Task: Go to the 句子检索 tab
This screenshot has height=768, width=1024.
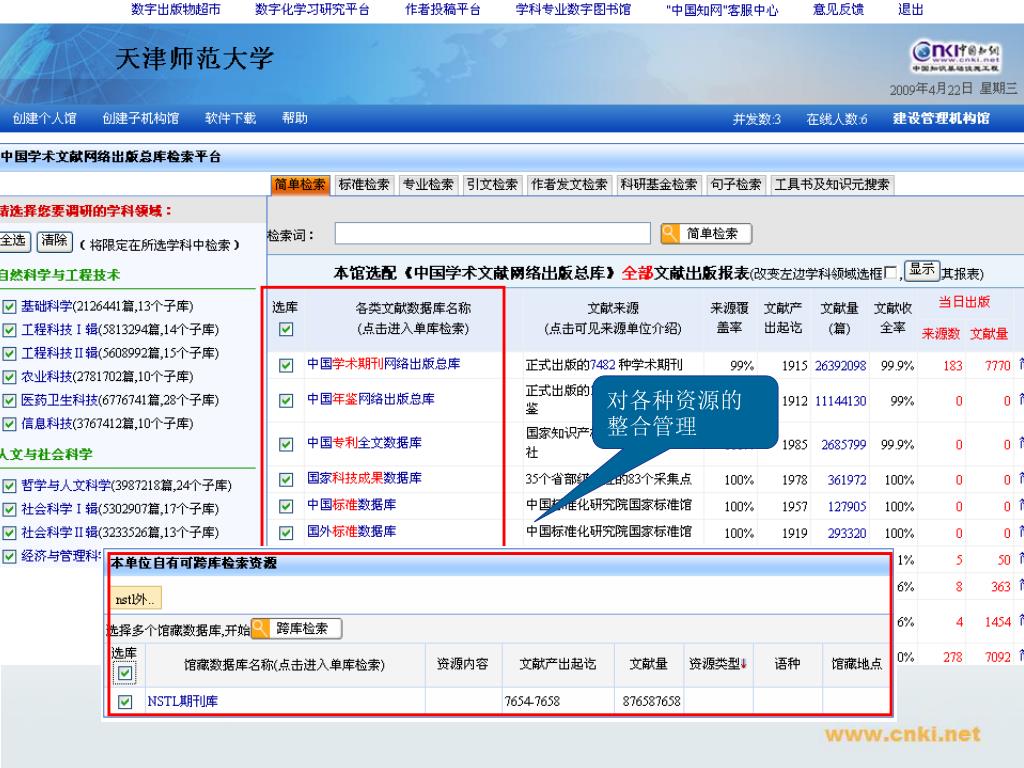Action: click(x=736, y=185)
